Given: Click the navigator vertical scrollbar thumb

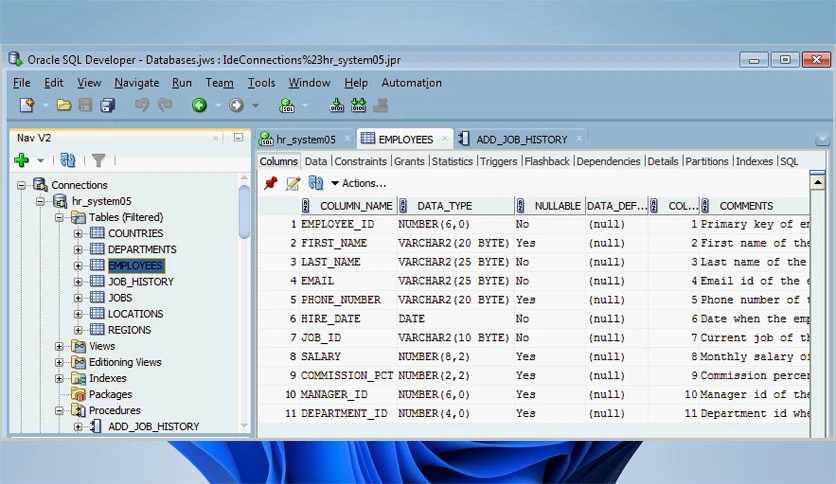Looking at the screenshot, I should click(x=244, y=211).
